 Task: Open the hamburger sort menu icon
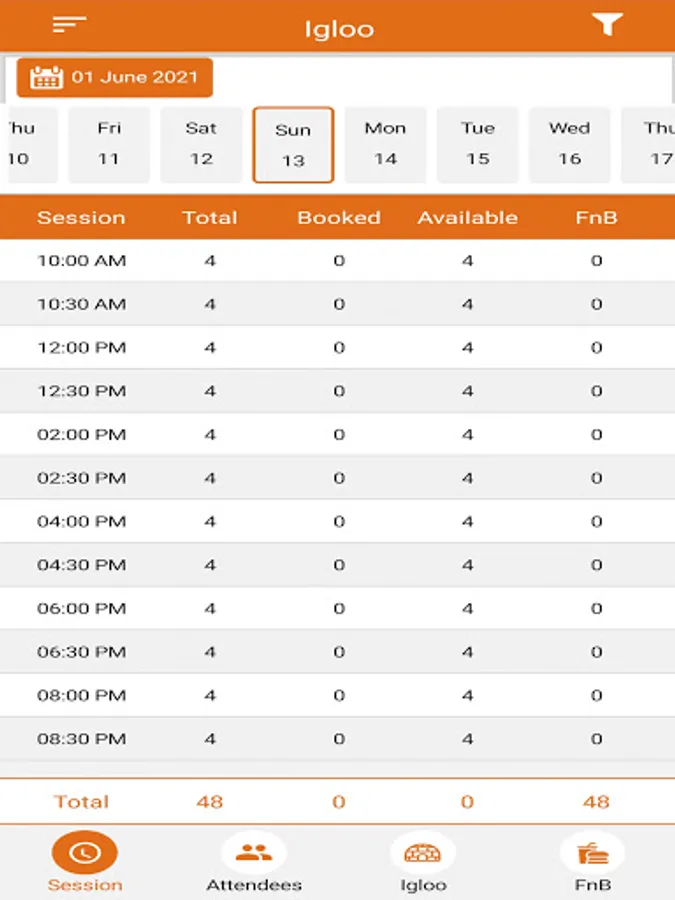pos(69,26)
